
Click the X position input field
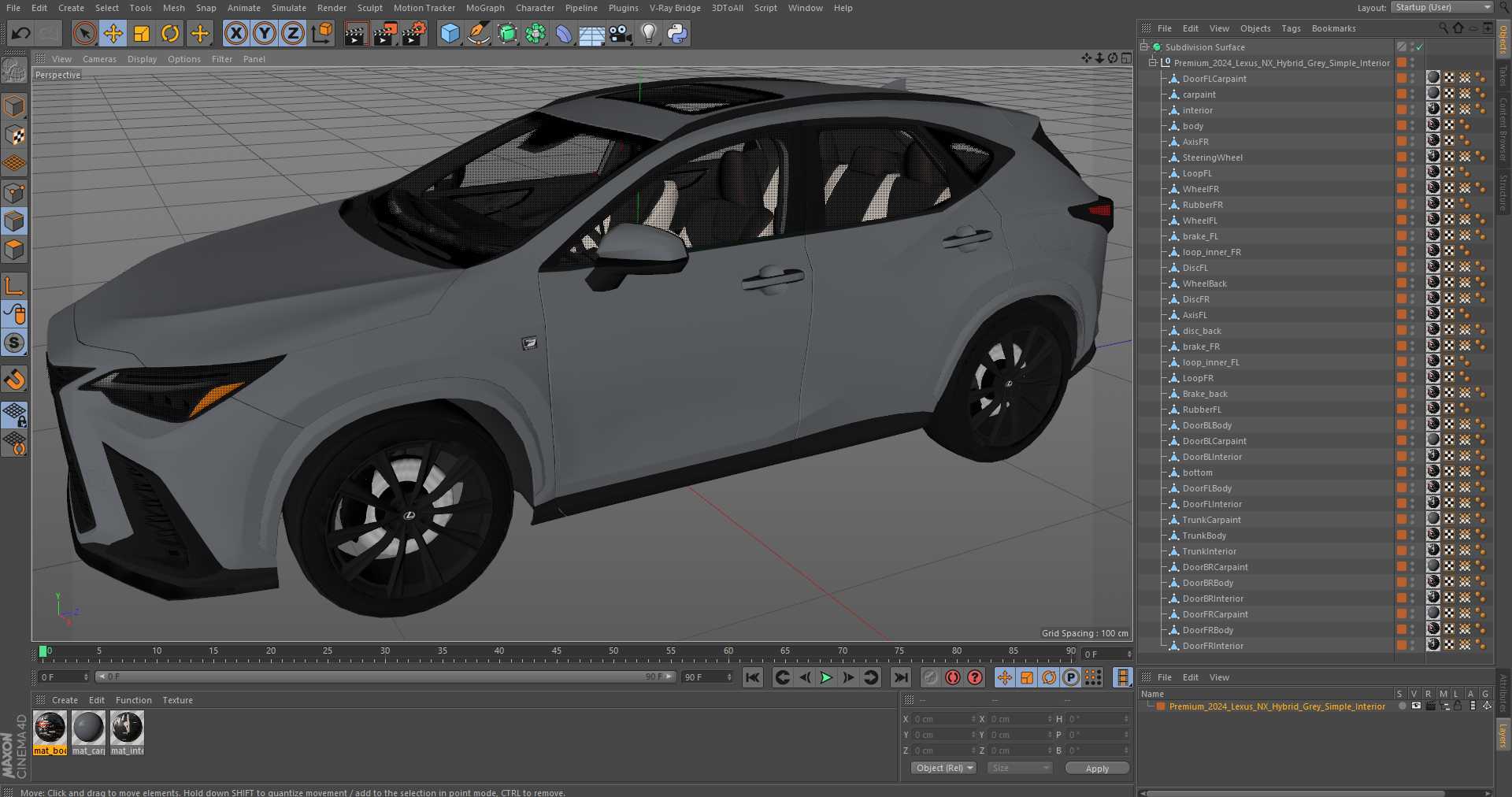pyautogui.click(x=943, y=719)
